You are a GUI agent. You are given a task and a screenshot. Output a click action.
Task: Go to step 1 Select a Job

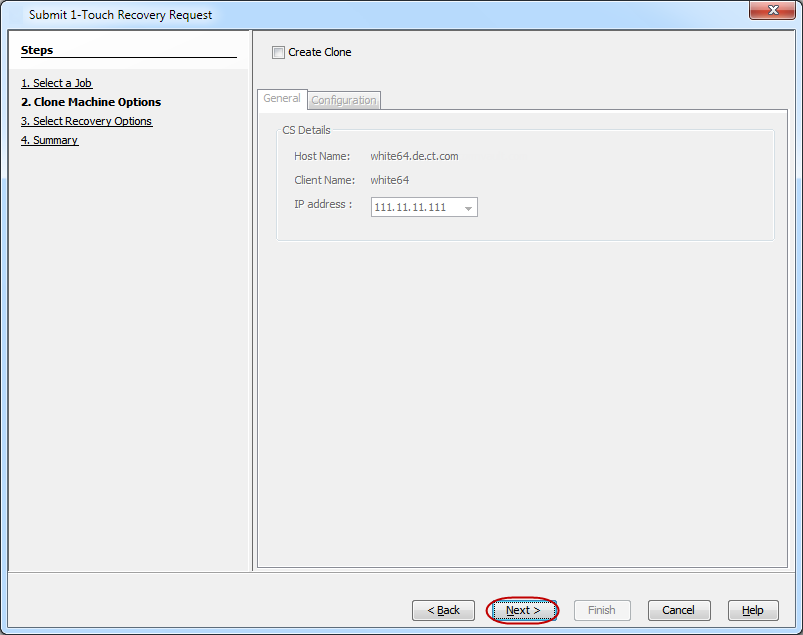click(57, 83)
